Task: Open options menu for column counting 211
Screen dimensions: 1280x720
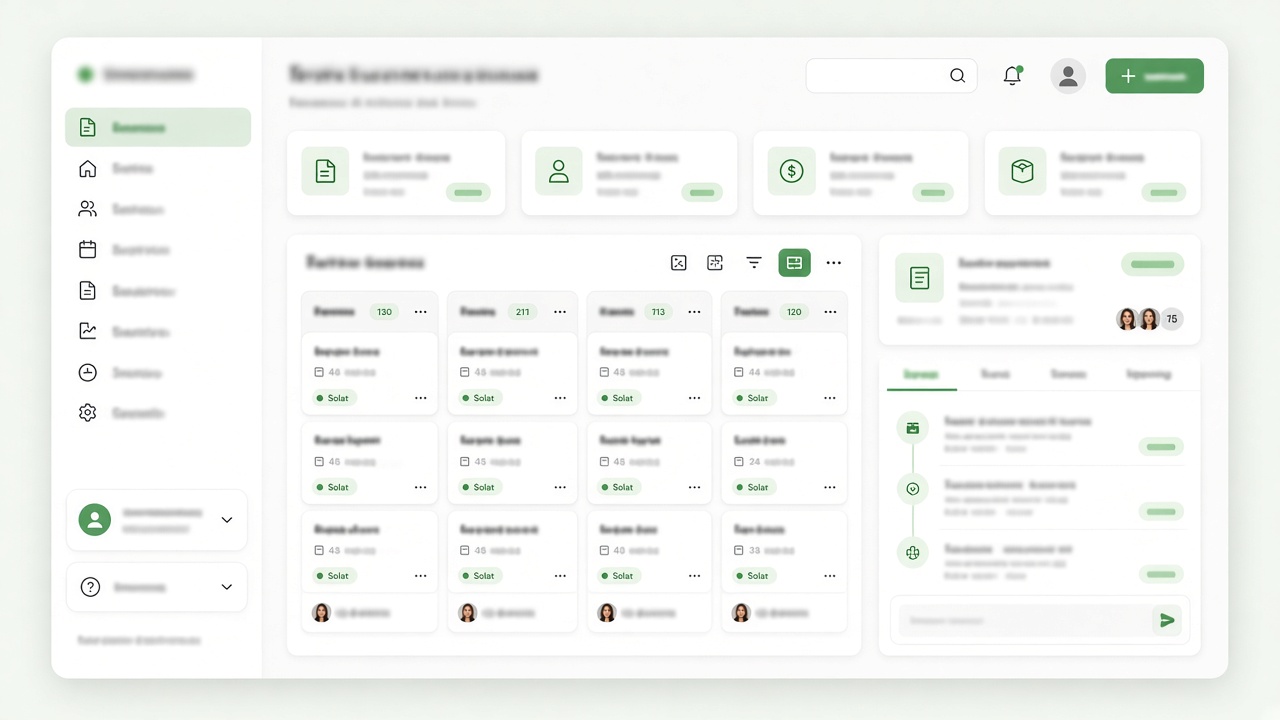Action: pos(560,312)
